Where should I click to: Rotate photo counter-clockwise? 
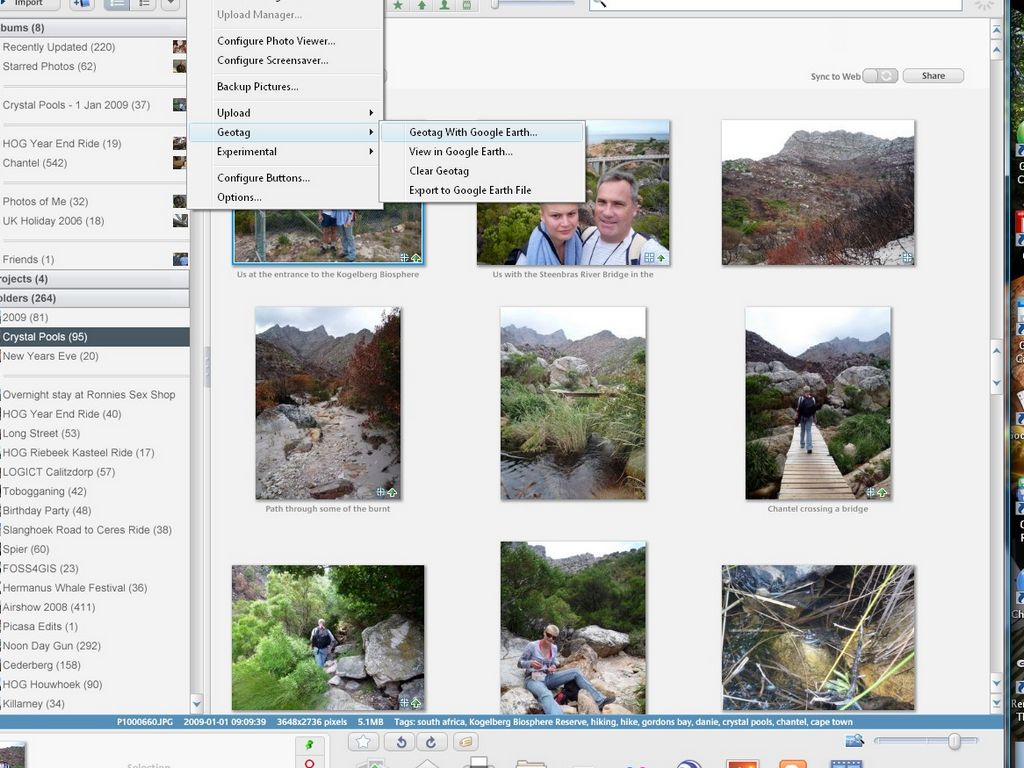pos(401,742)
